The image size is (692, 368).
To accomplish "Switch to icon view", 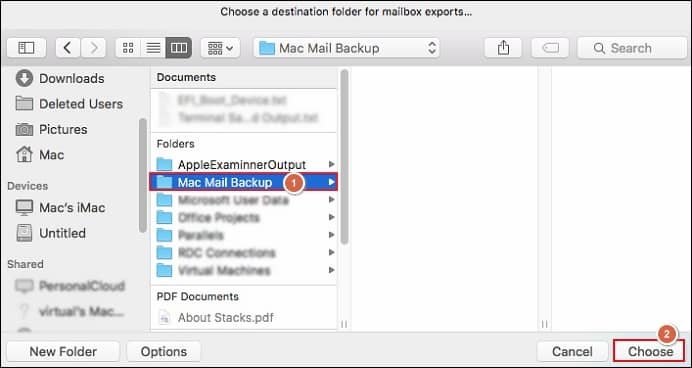I will (128, 48).
